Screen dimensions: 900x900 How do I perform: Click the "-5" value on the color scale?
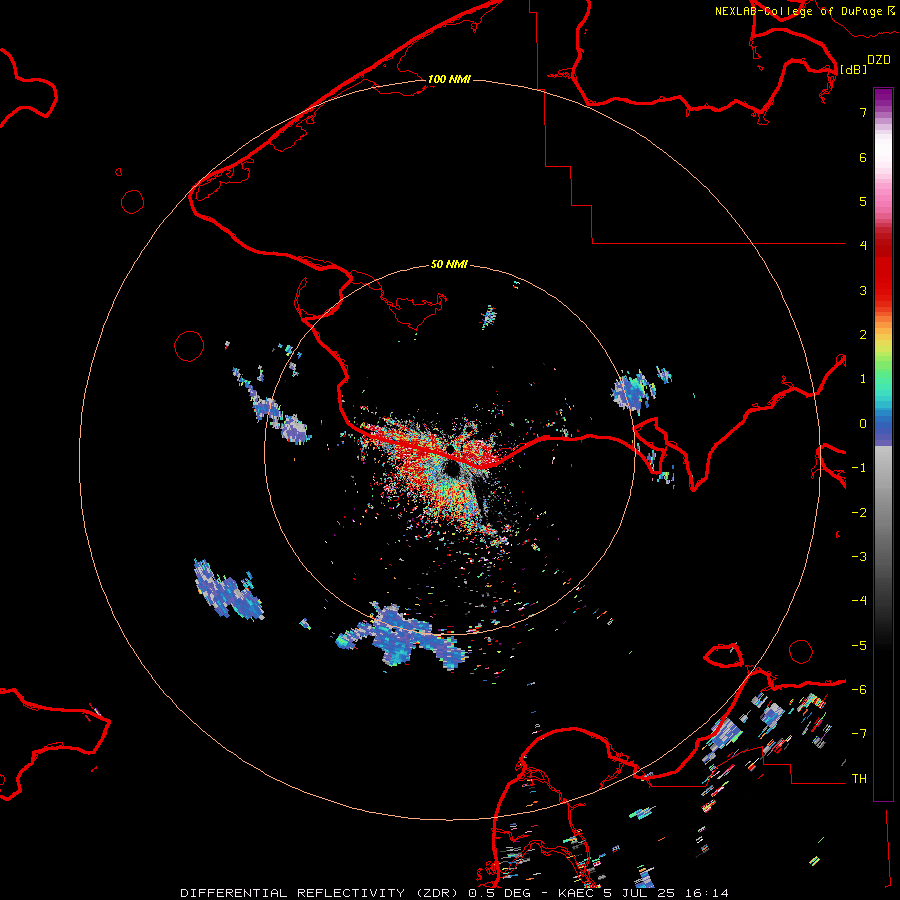tap(859, 646)
